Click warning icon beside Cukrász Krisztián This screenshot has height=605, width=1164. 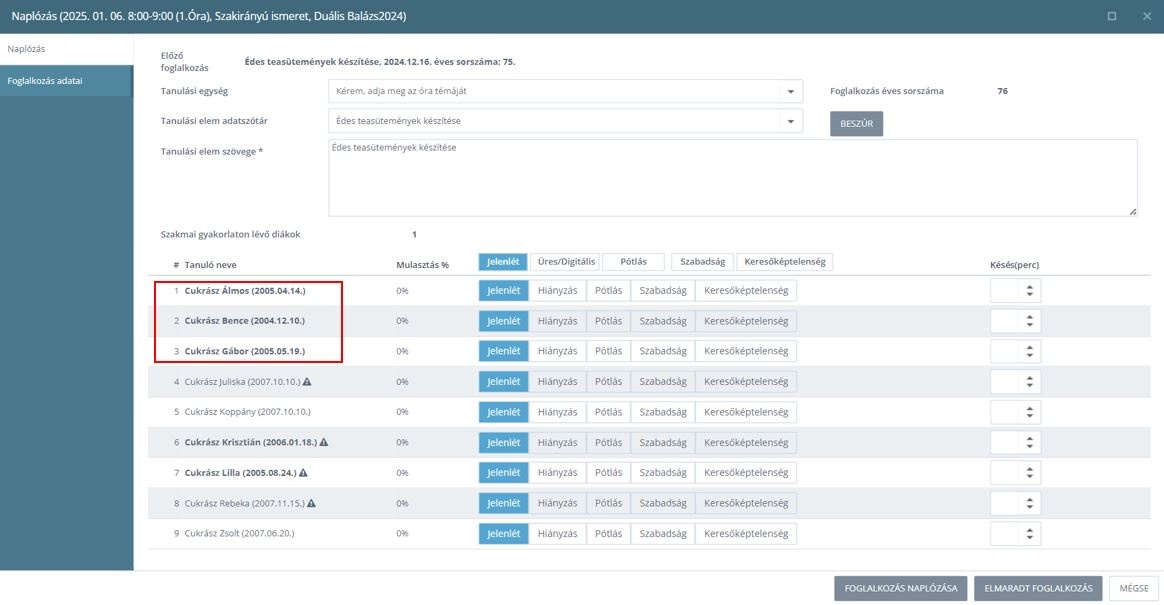[x=324, y=442]
